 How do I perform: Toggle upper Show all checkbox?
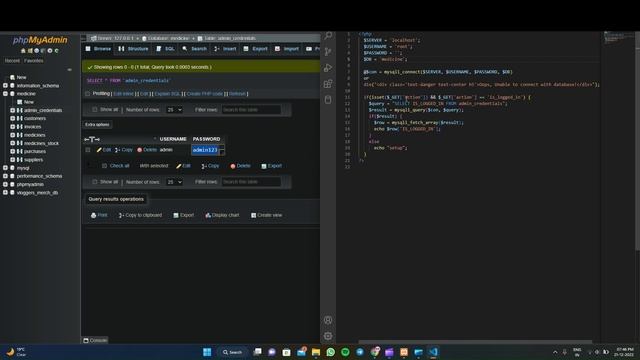[95, 110]
